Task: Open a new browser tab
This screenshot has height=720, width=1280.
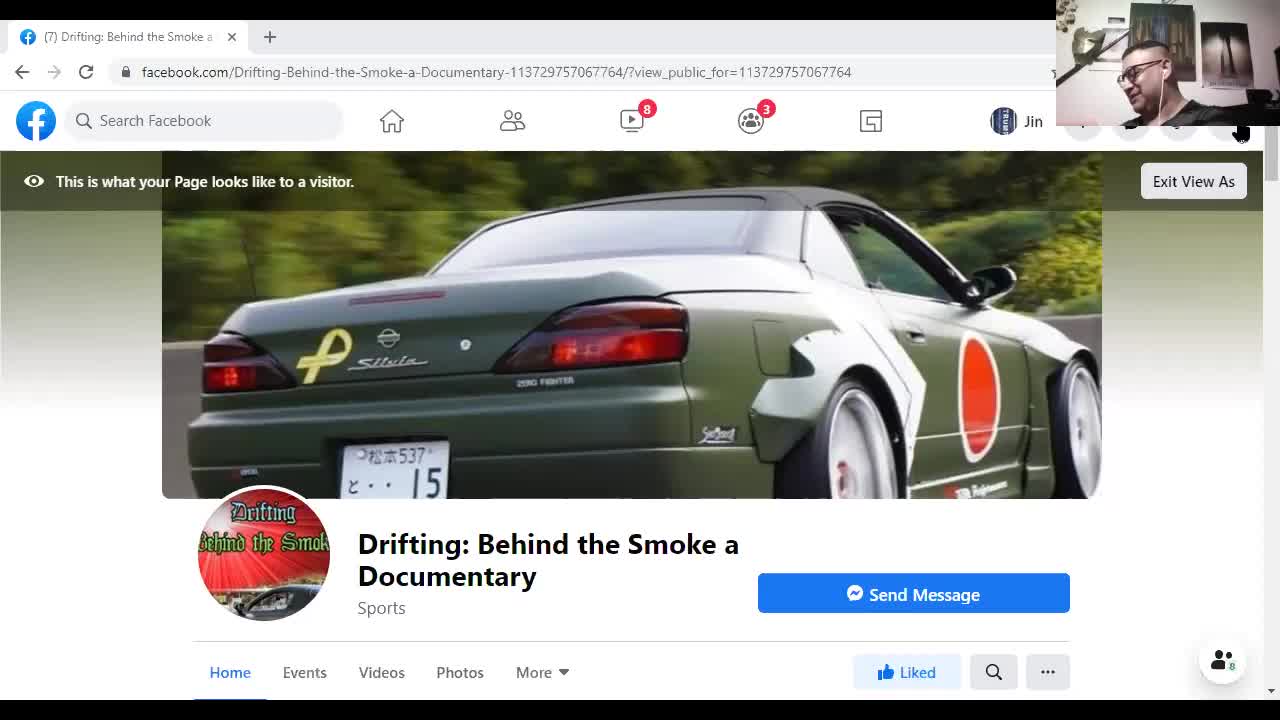Action: click(269, 37)
